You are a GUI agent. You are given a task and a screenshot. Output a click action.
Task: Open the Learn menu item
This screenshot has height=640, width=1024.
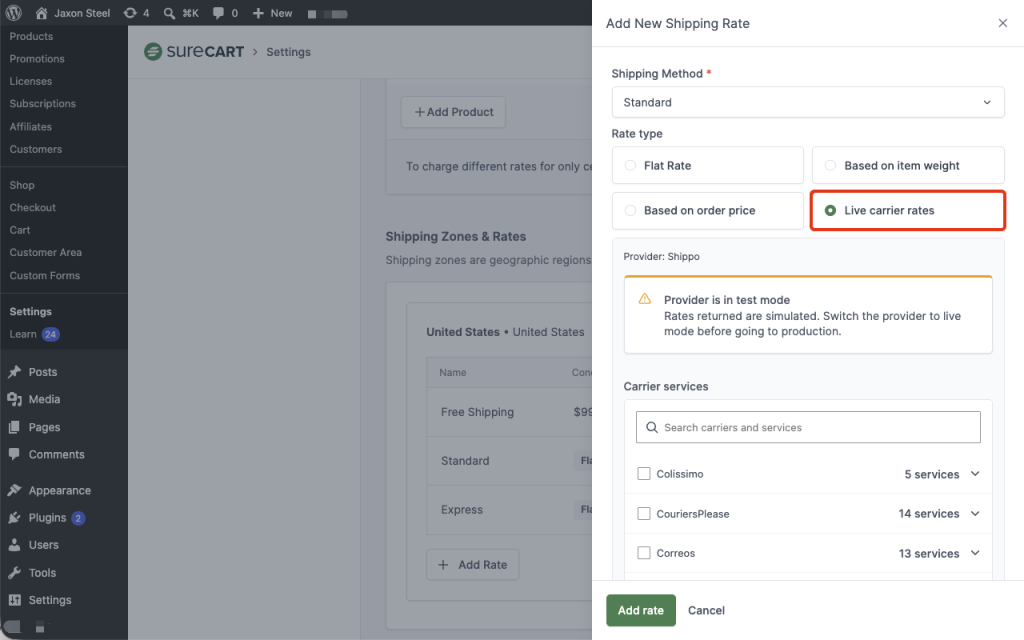(23, 334)
